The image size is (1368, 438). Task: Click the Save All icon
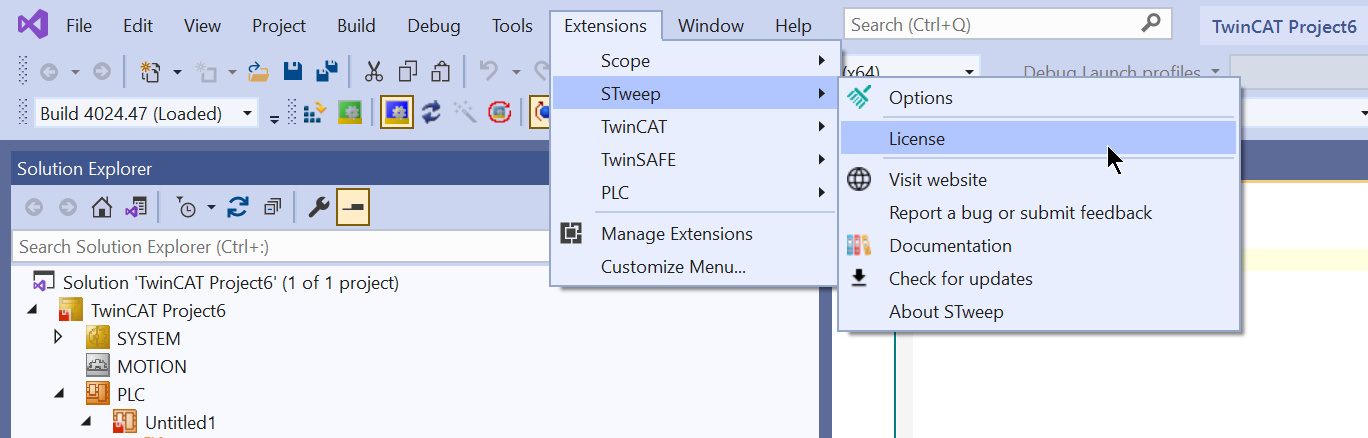pyautogui.click(x=326, y=72)
